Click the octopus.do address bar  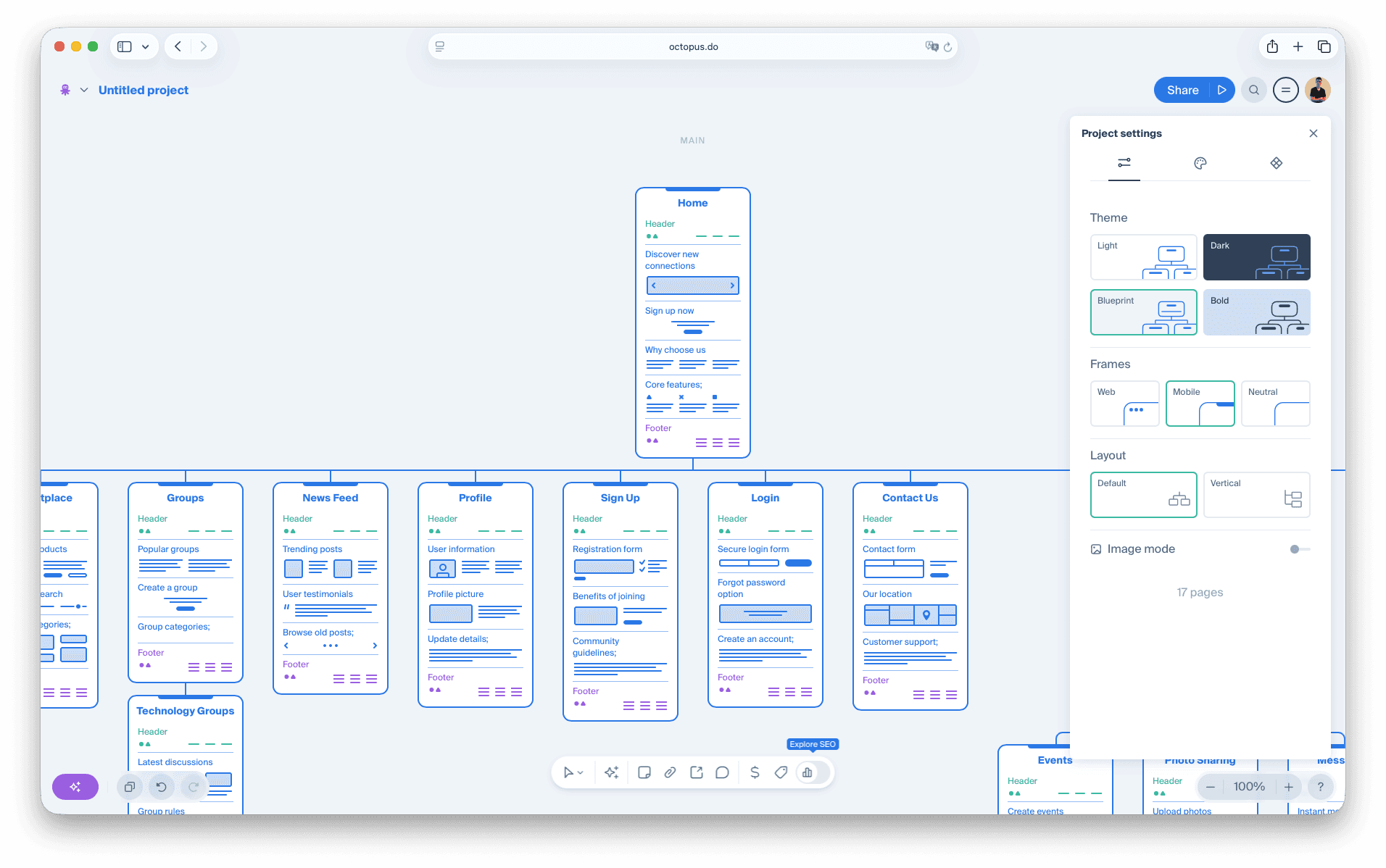(692, 46)
